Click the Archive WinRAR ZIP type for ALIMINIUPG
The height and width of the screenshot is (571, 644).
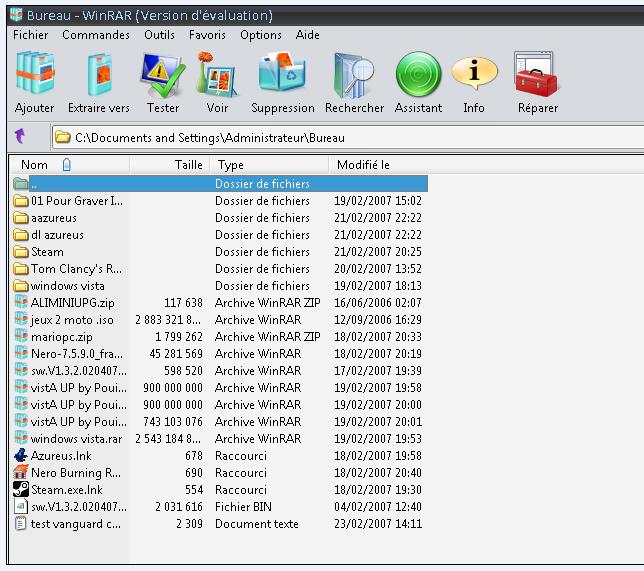pos(267,303)
